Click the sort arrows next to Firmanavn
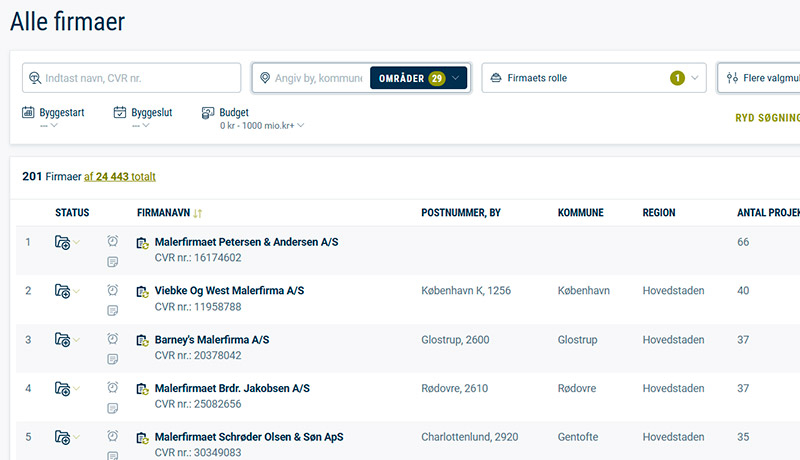The height and width of the screenshot is (460, 800). (x=198, y=213)
